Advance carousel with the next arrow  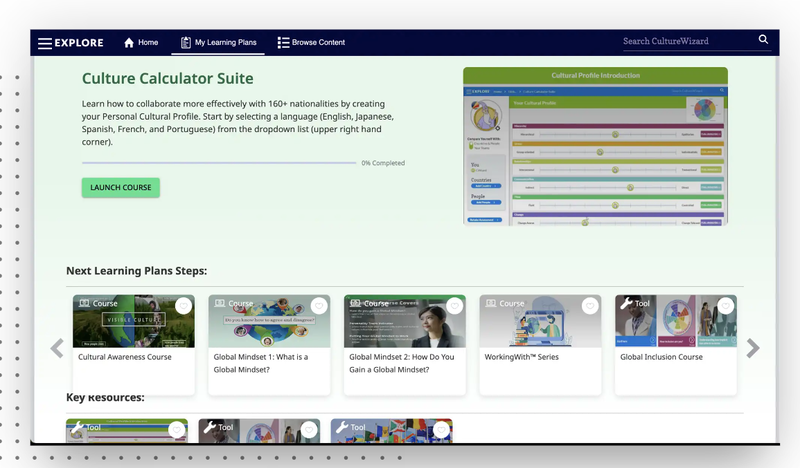click(753, 348)
